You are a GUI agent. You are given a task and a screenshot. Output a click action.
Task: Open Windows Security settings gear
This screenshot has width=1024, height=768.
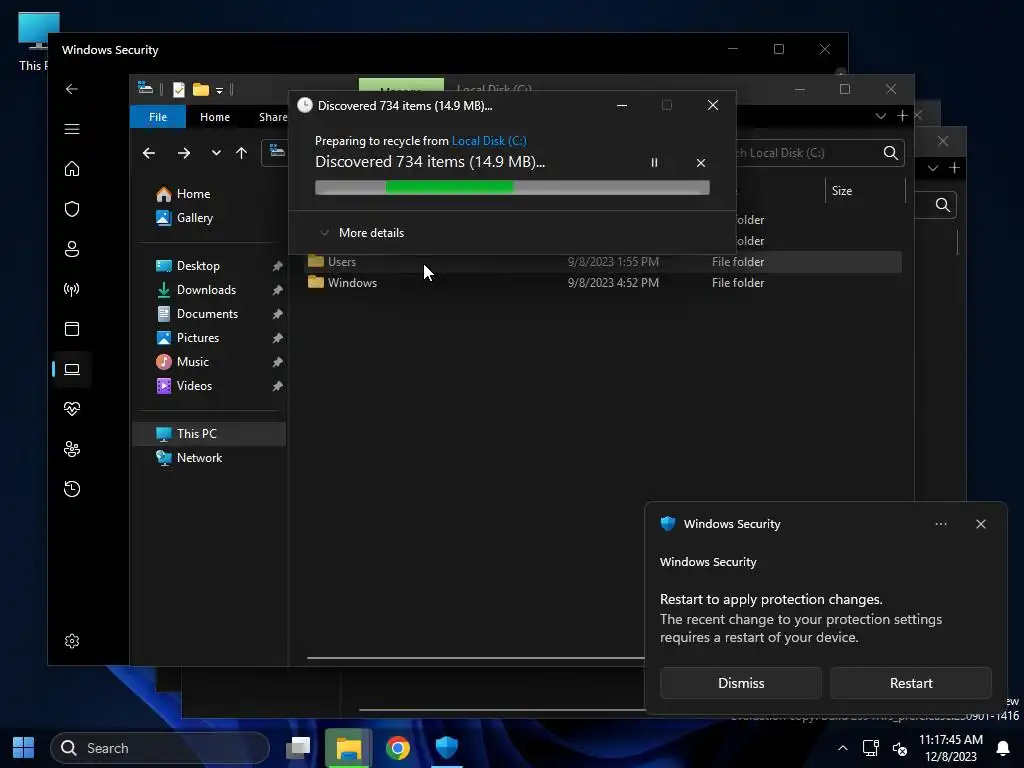[72, 641]
